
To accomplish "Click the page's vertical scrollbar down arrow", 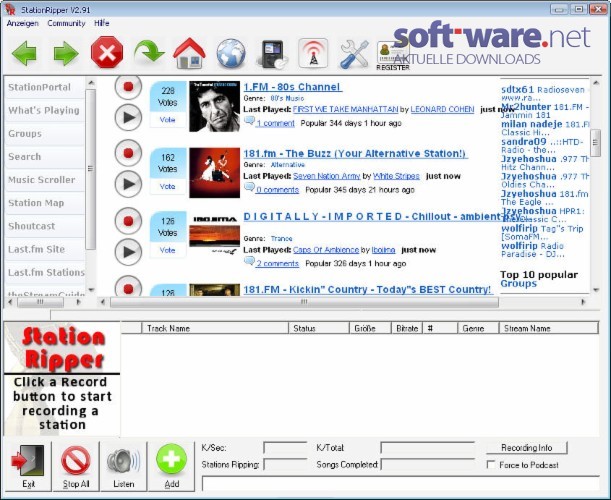I will pyautogui.click(x=595, y=290).
